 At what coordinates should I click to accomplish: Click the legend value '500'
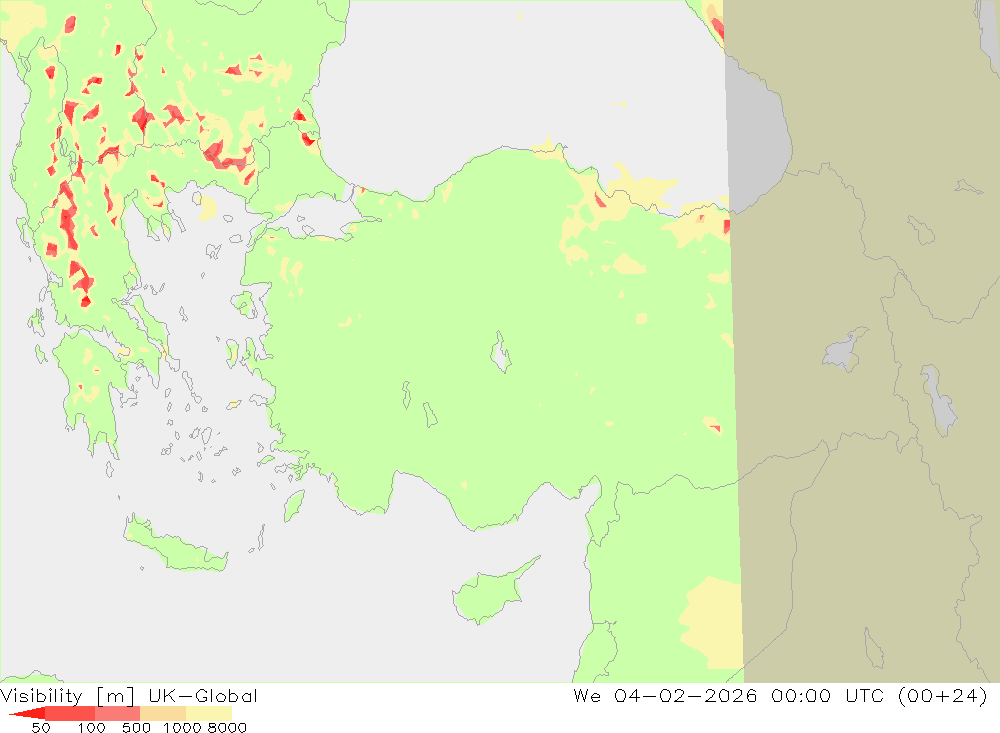coord(136,727)
